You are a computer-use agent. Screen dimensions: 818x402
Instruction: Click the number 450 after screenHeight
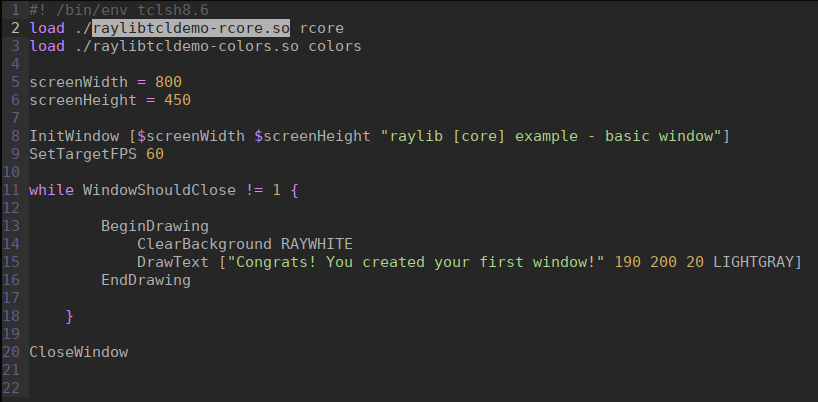click(x=177, y=100)
